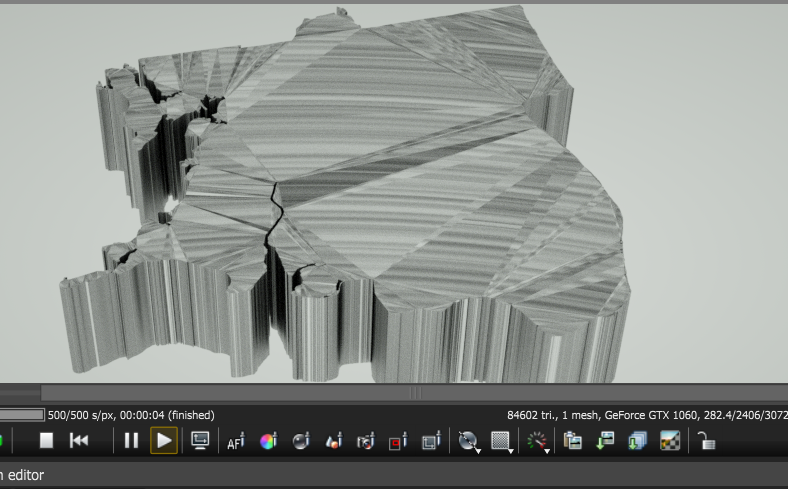788x489 pixels.
Task: Save the current render image
Action: 605,441
